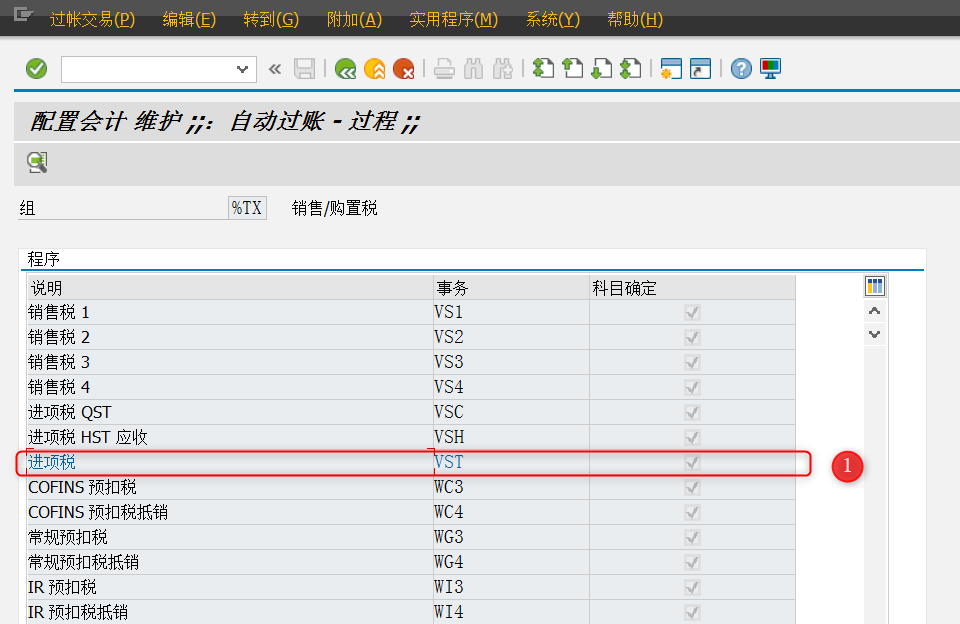Click the 说明 column header
The height and width of the screenshot is (624, 960).
pos(230,288)
